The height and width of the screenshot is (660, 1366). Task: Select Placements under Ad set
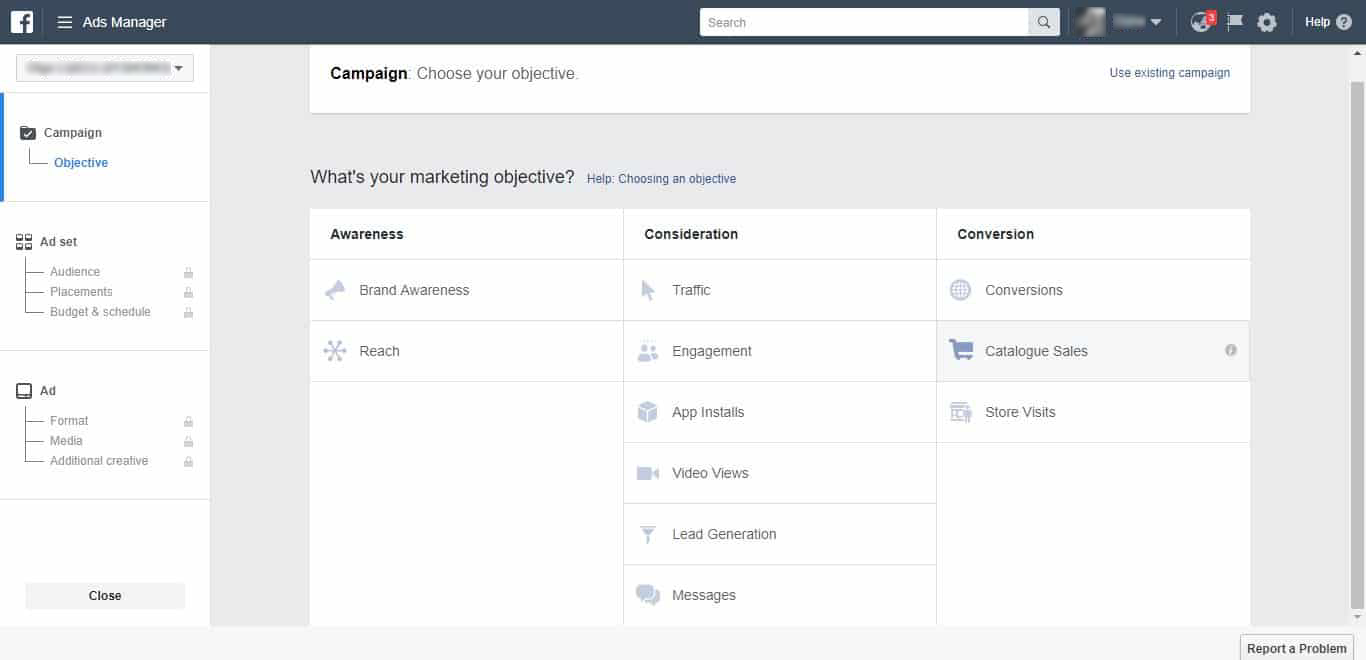81,292
